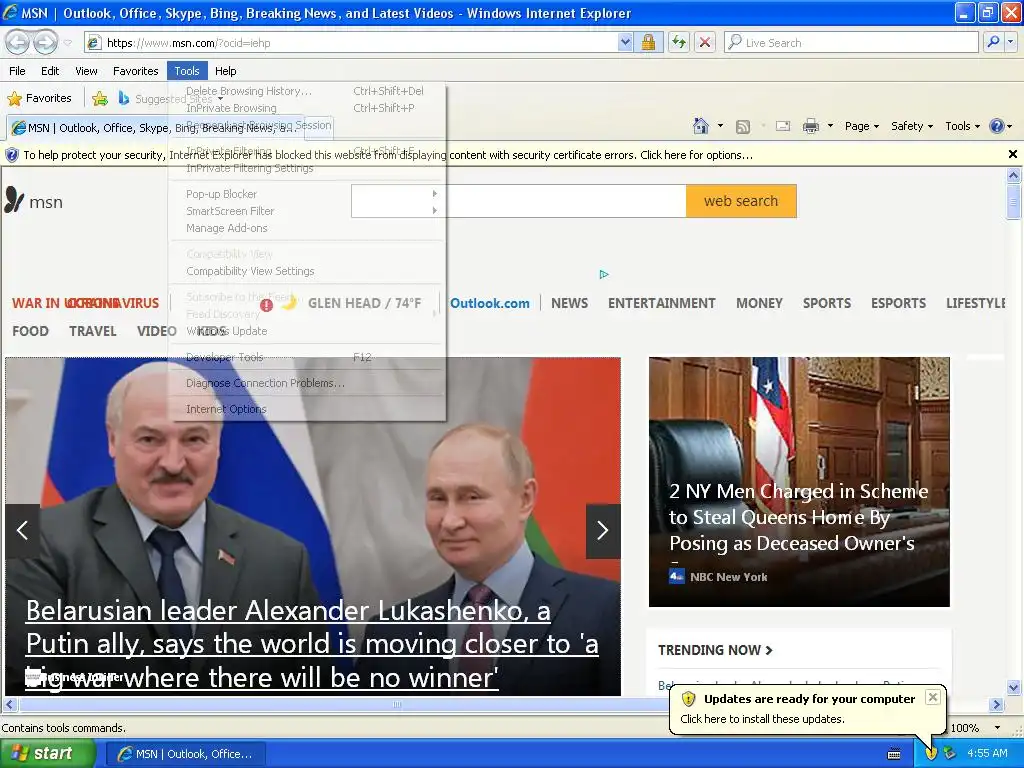Close the highlighted Tools menu
This screenshot has width=1024, height=768.
pos(187,71)
